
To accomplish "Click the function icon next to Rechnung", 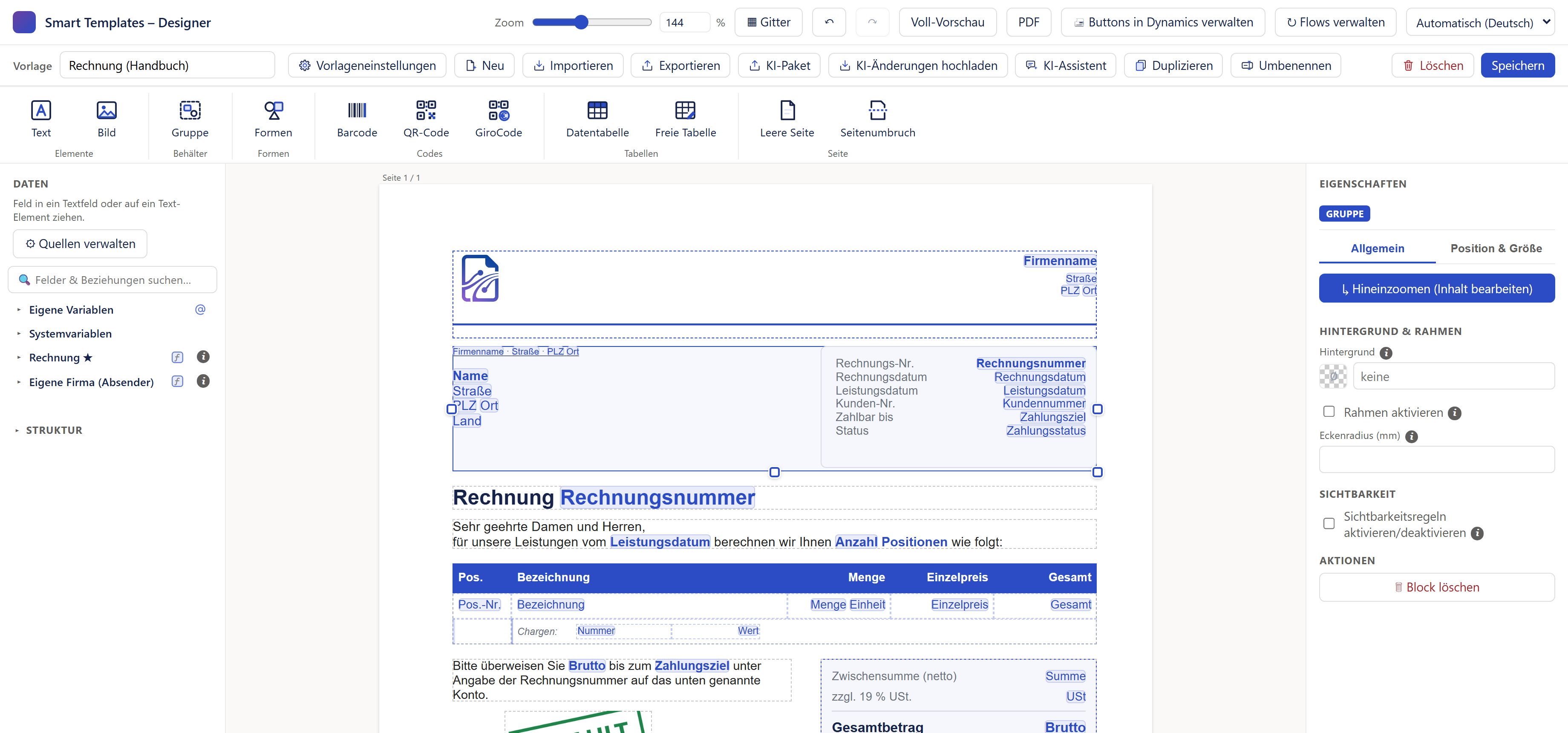I will coord(177,358).
